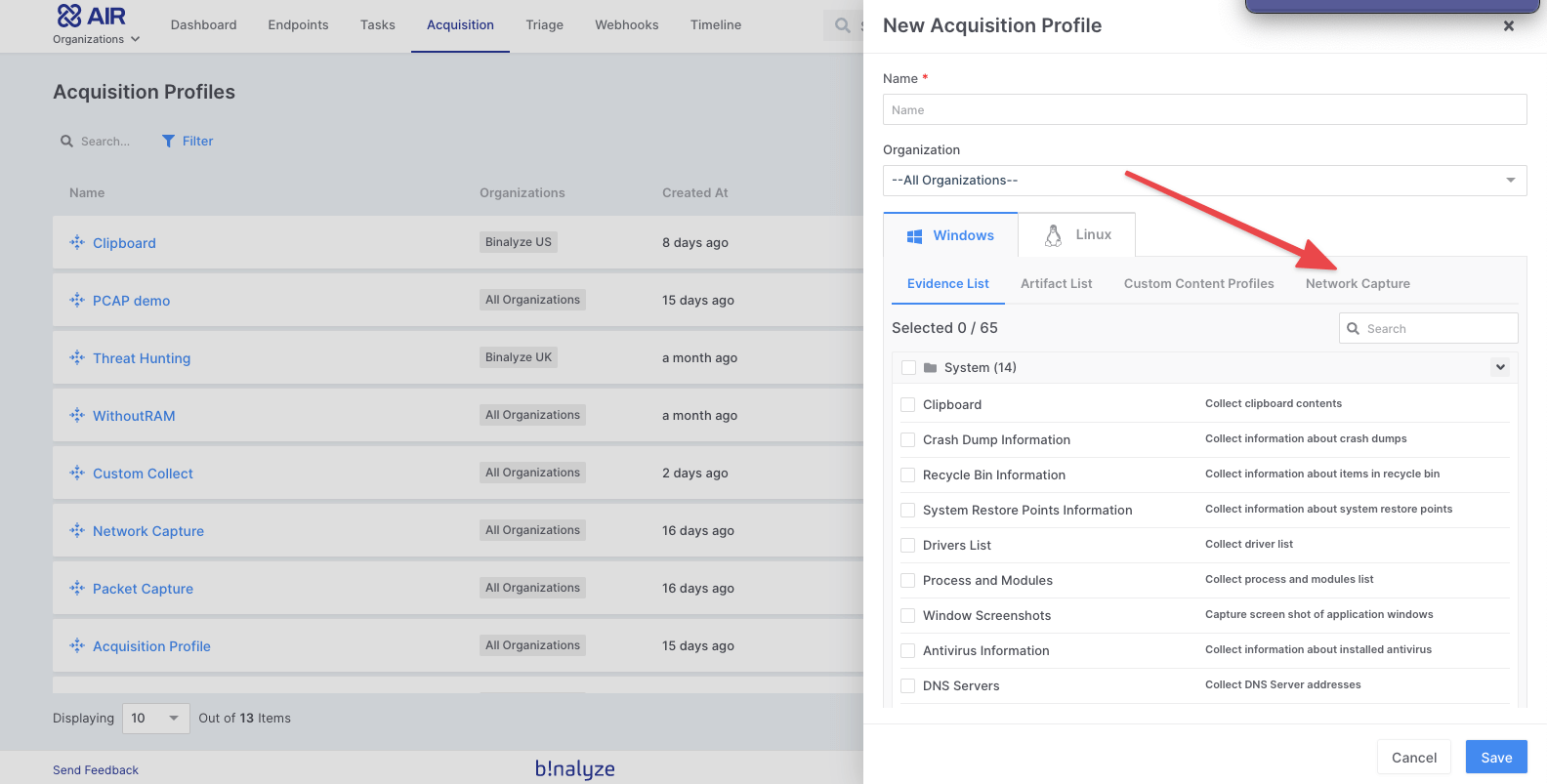Click the Threat Hunting profile icon
The height and width of the screenshot is (784, 1547).
coord(77,358)
